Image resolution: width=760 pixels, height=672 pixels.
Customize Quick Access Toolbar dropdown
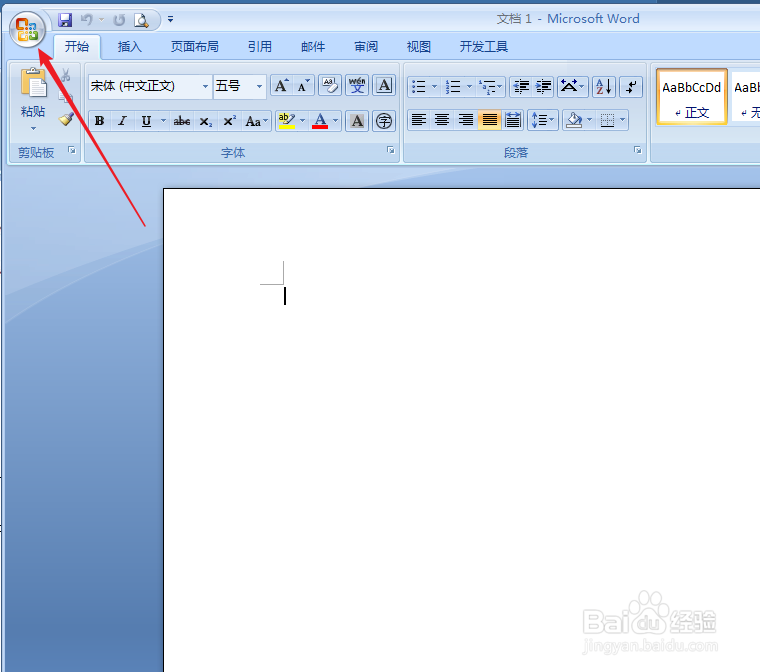[170, 19]
